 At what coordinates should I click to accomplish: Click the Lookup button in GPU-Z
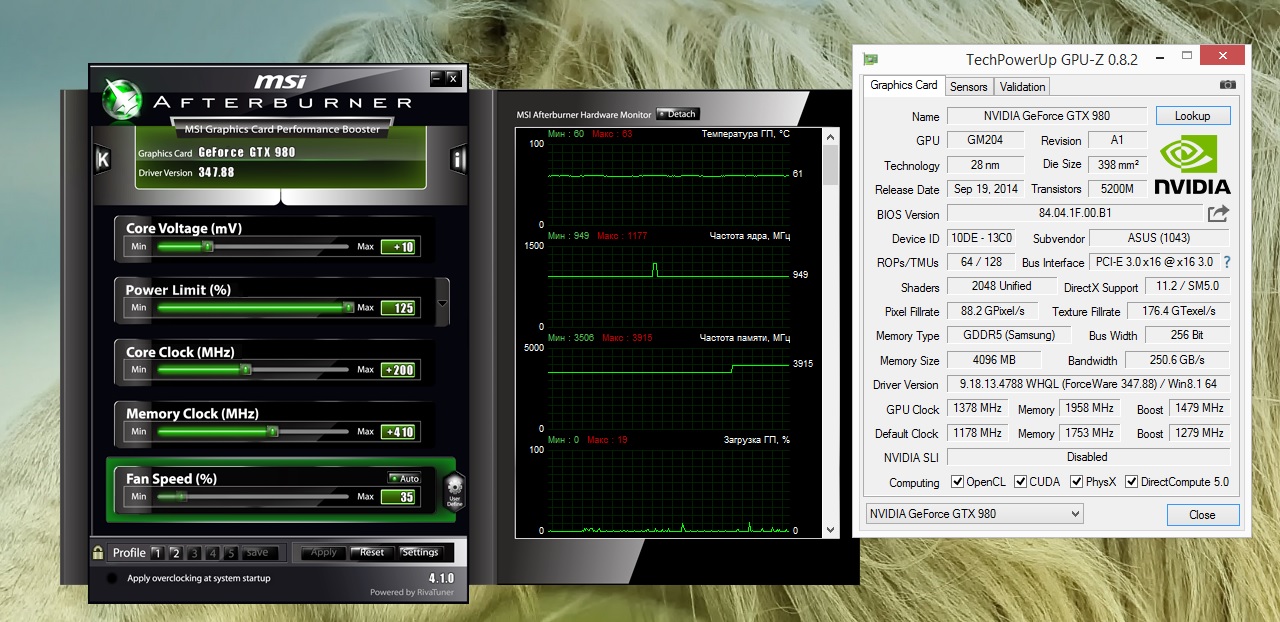[1193, 116]
